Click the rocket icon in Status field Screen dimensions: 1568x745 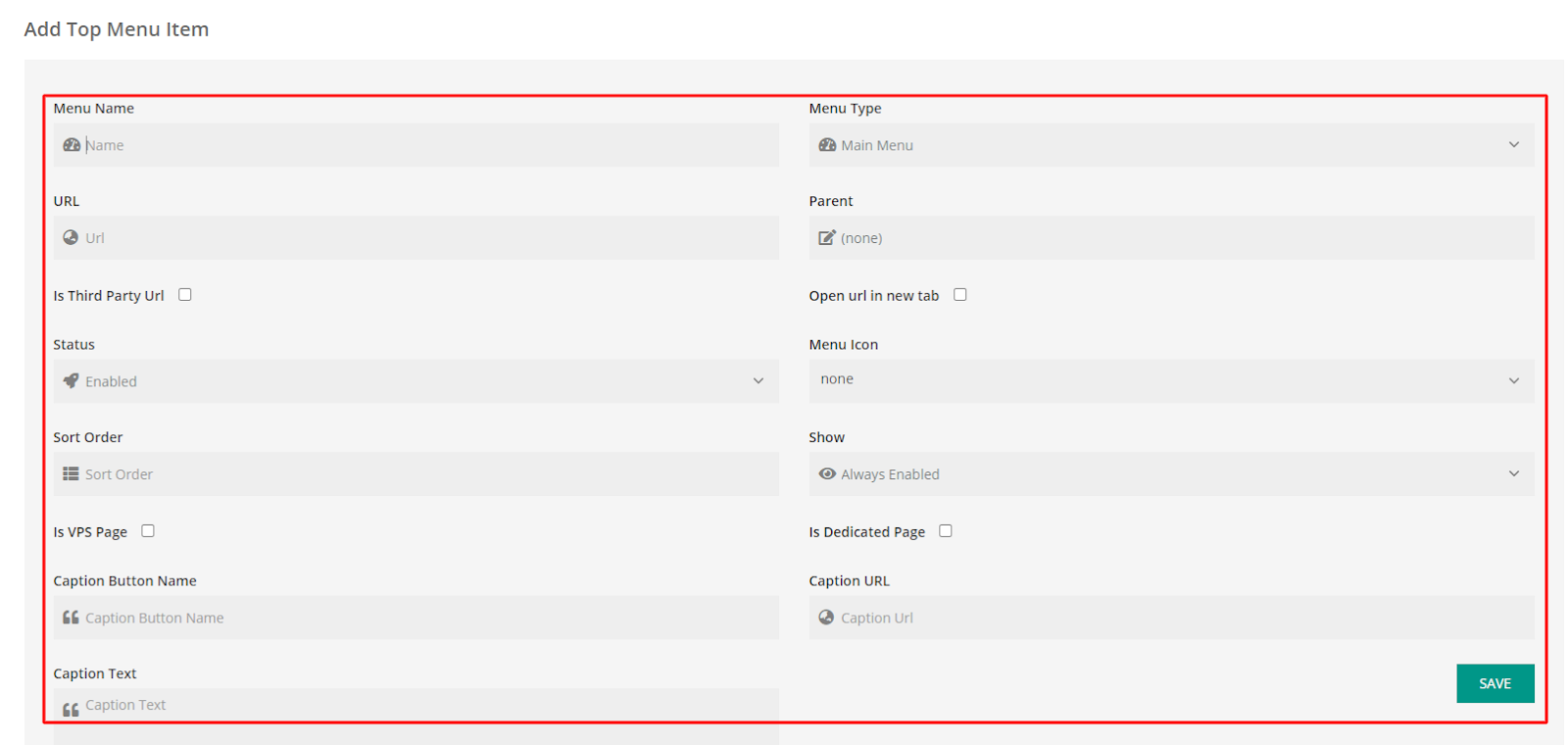point(71,381)
